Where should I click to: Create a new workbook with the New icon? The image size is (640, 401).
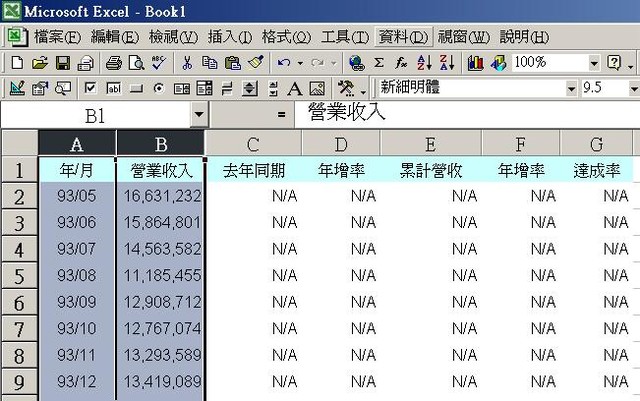point(17,63)
